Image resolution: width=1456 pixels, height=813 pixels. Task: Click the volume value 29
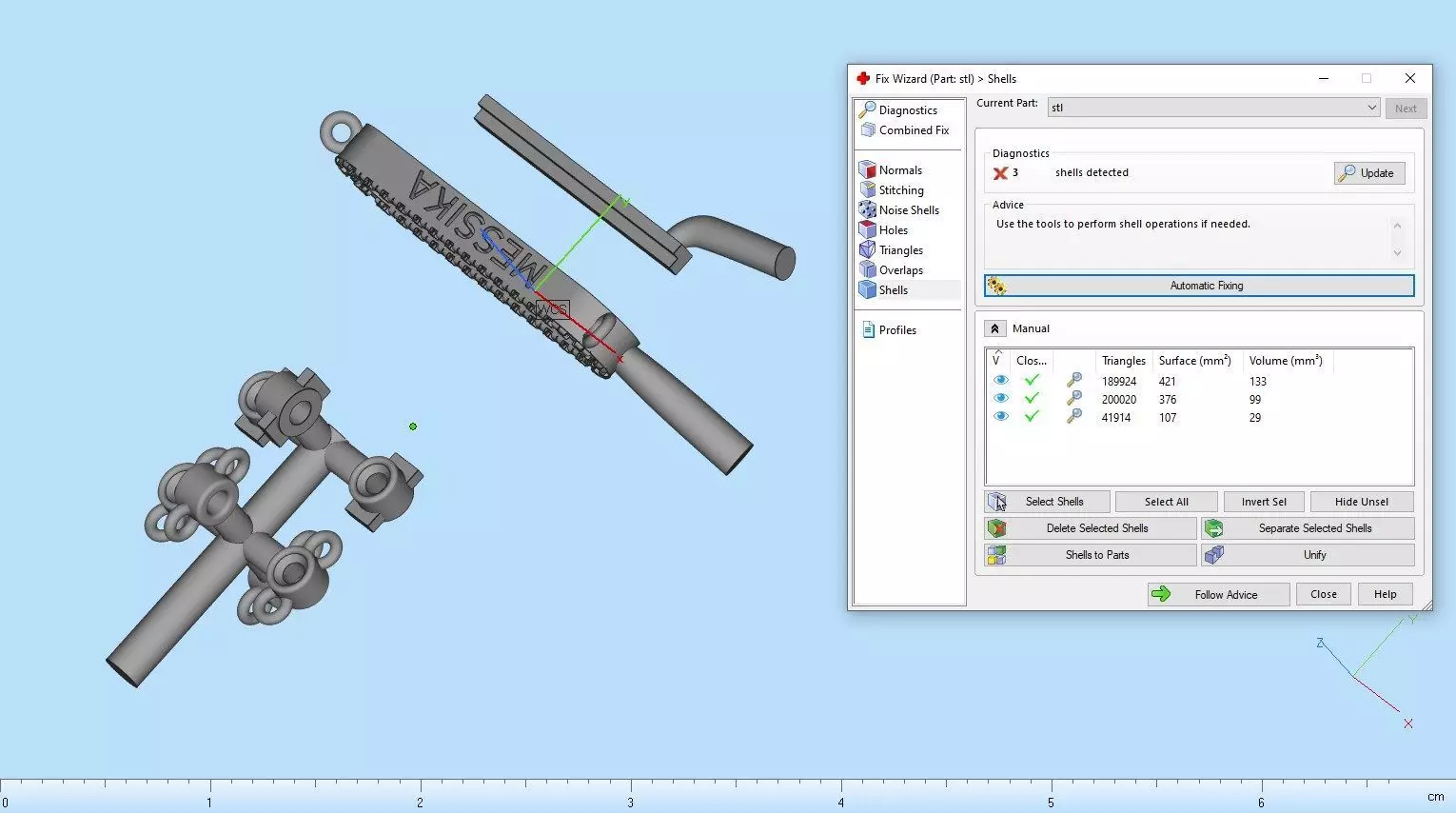(x=1255, y=418)
